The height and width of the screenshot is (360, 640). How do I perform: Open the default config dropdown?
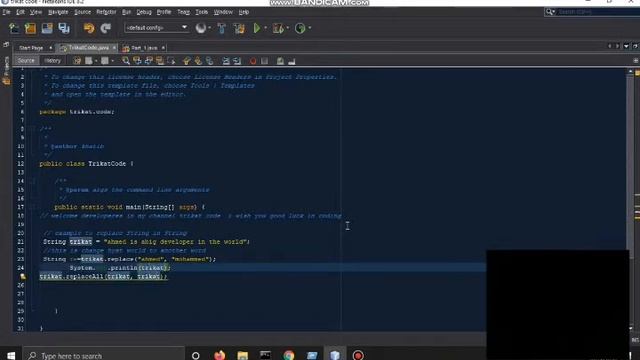(156, 28)
